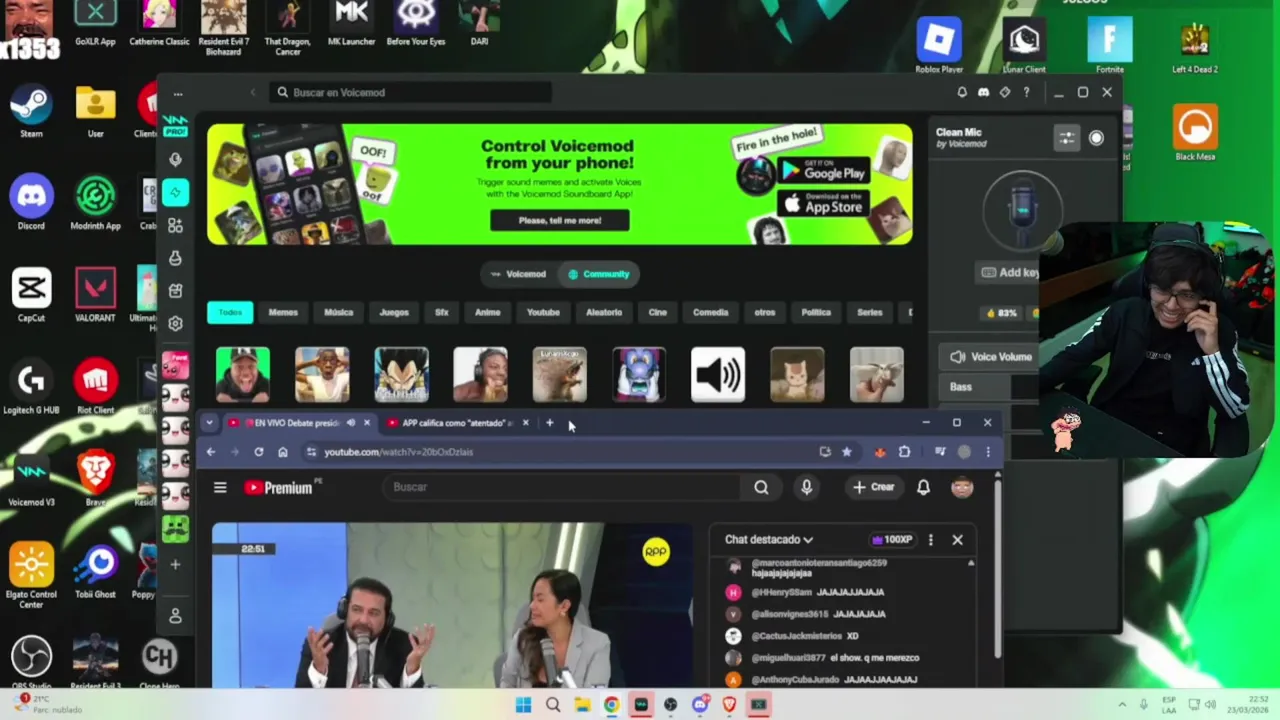Toggle the Voice Volume speaker icon
This screenshot has width=1280, height=720.
tap(958, 357)
